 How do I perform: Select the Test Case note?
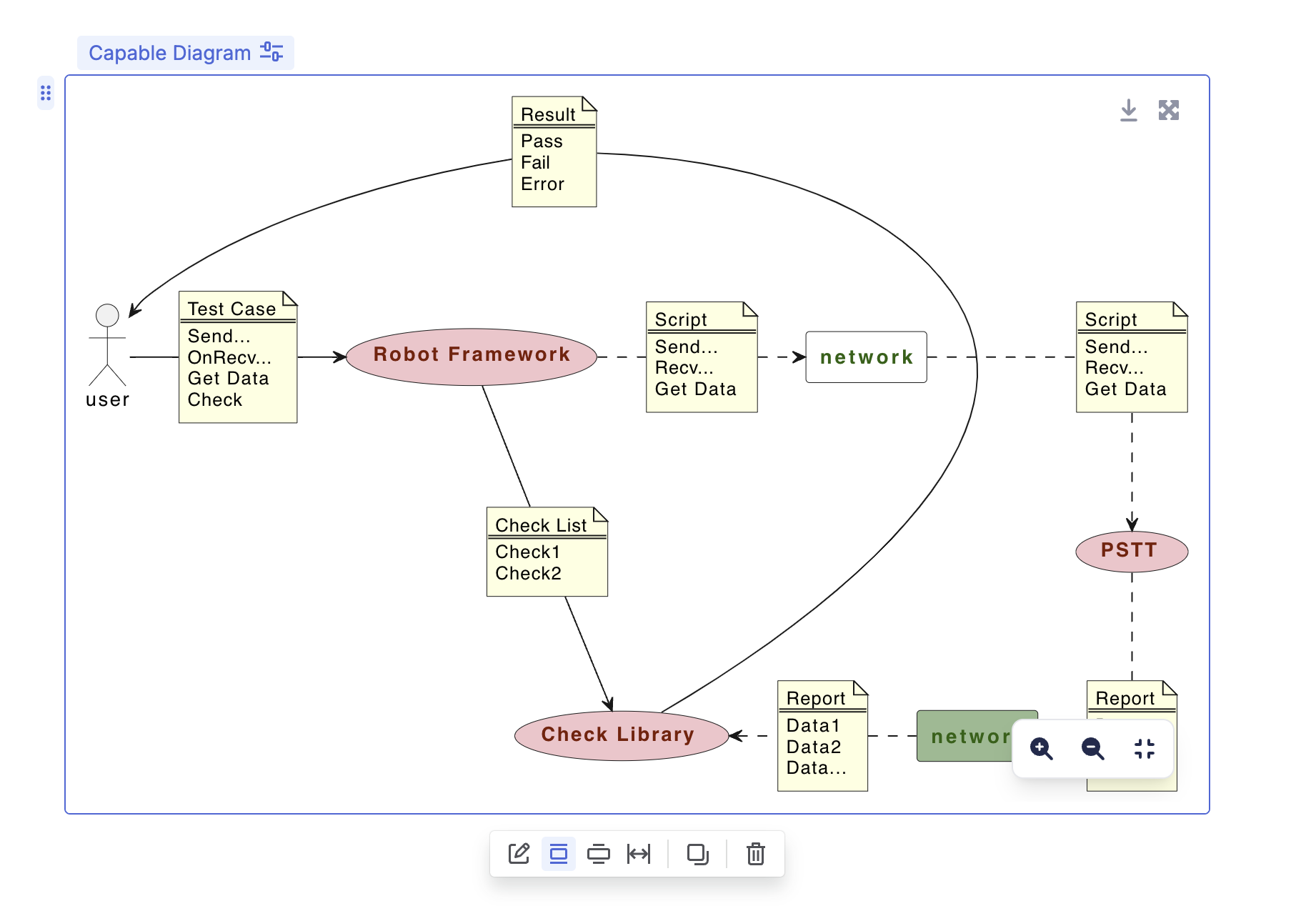[x=236, y=357]
